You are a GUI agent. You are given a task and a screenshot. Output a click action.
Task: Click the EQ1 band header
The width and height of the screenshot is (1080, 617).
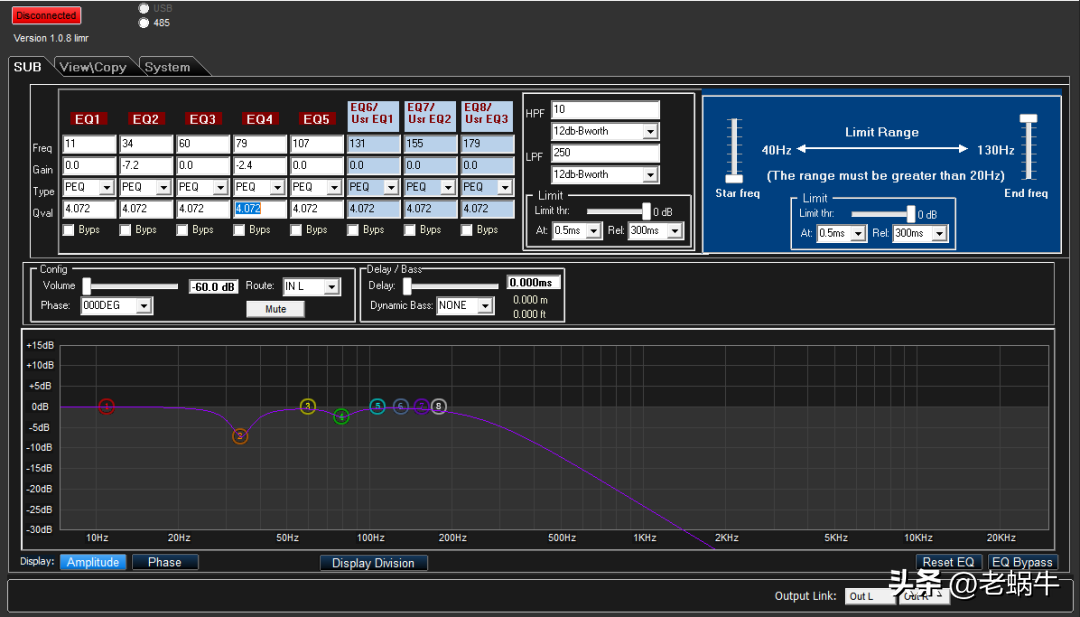click(88, 119)
